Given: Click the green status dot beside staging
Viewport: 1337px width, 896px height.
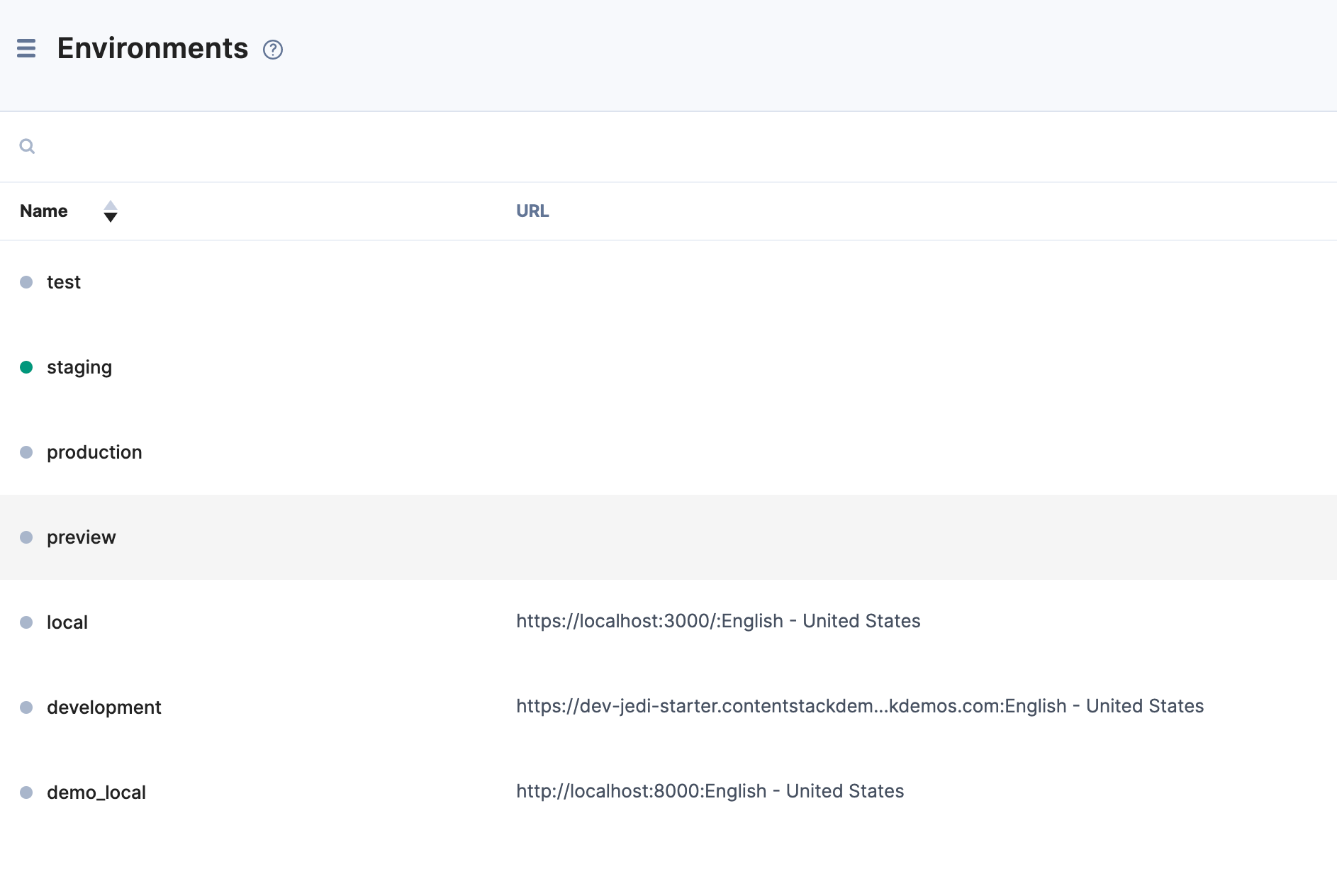Looking at the screenshot, I should click(x=26, y=367).
